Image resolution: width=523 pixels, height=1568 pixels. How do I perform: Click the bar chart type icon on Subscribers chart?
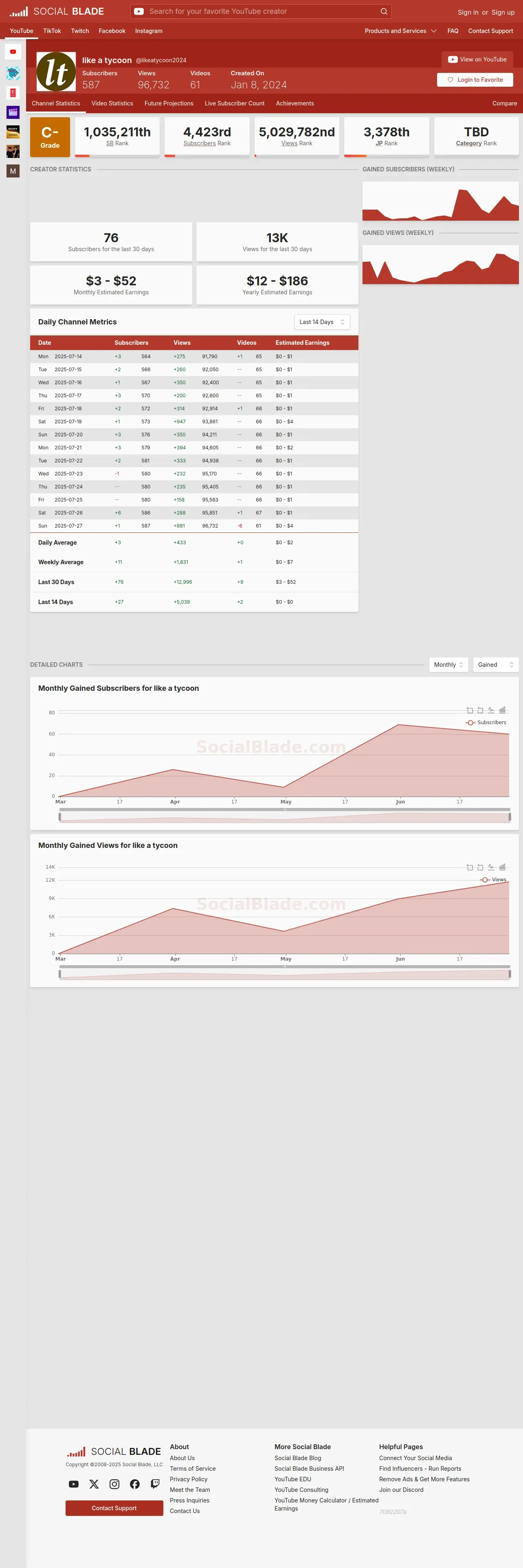(502, 710)
